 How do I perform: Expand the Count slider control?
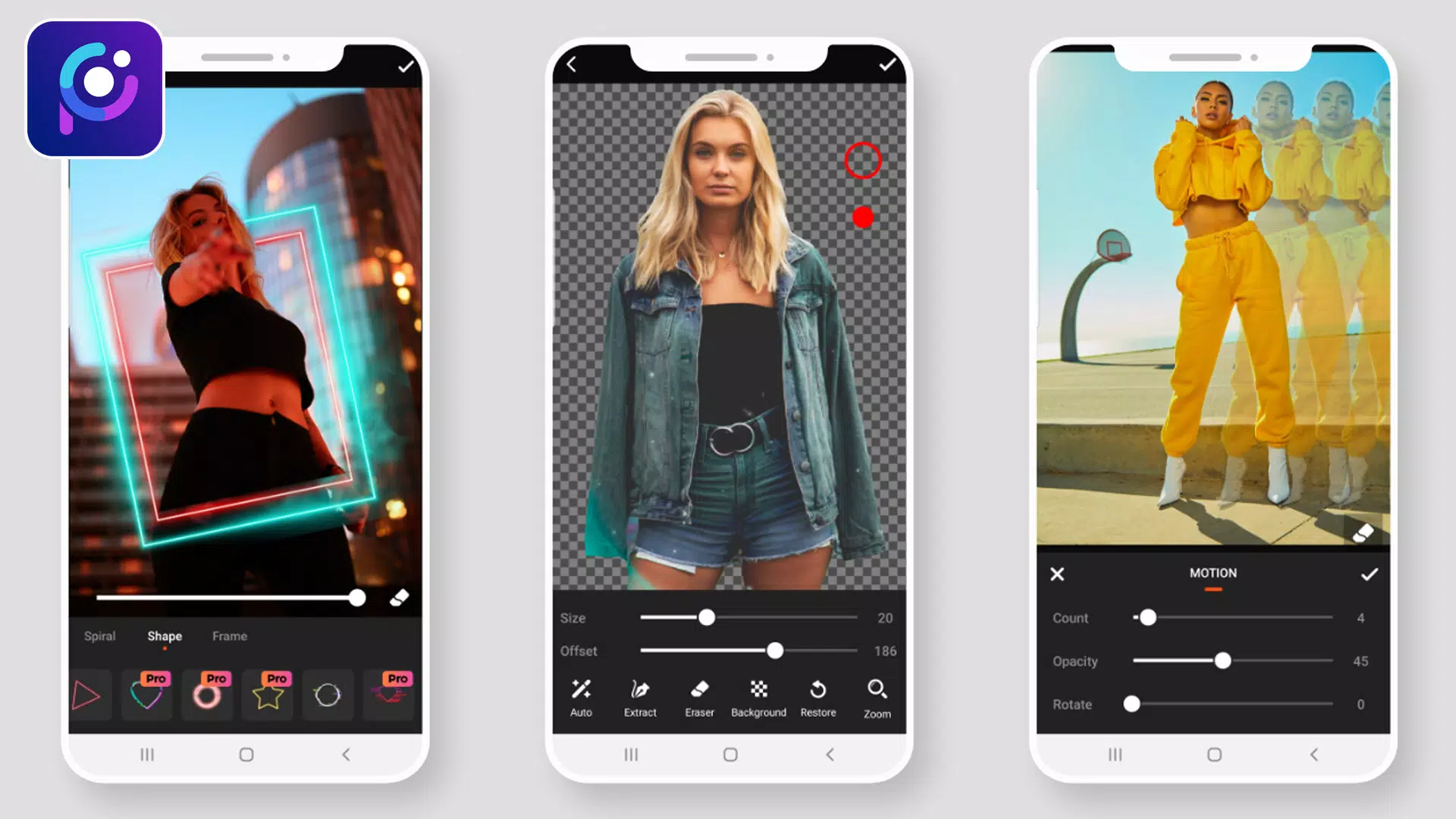click(x=1148, y=618)
